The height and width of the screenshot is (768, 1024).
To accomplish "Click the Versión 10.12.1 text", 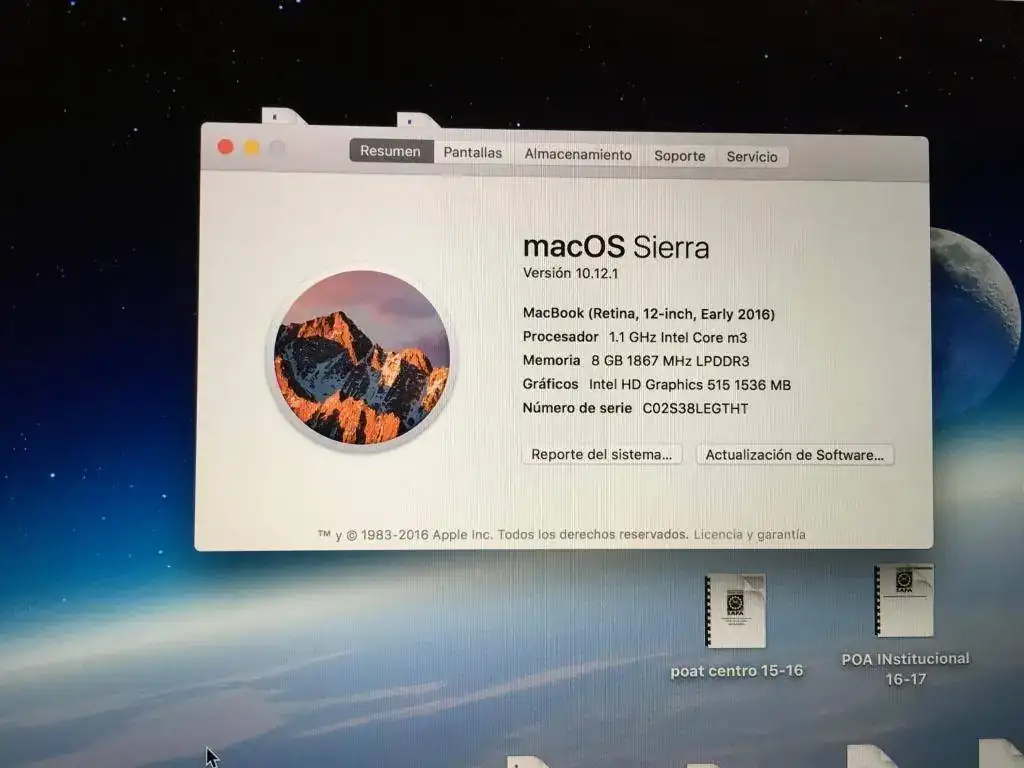I will (x=570, y=274).
